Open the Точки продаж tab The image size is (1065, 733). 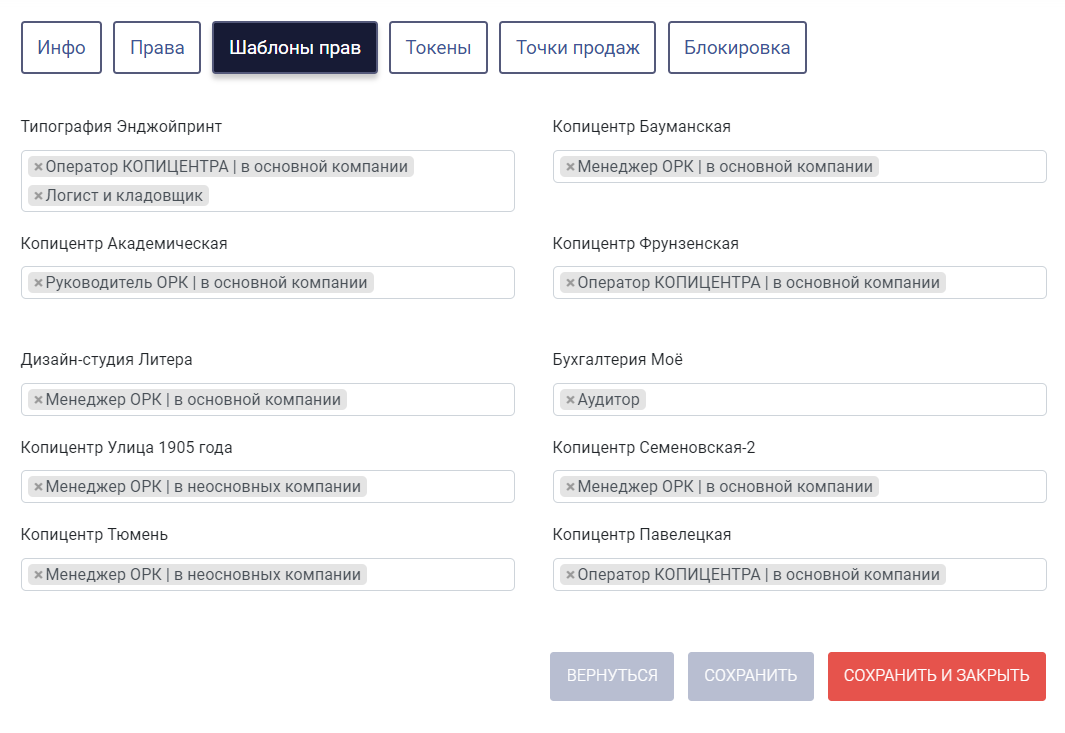coord(577,48)
